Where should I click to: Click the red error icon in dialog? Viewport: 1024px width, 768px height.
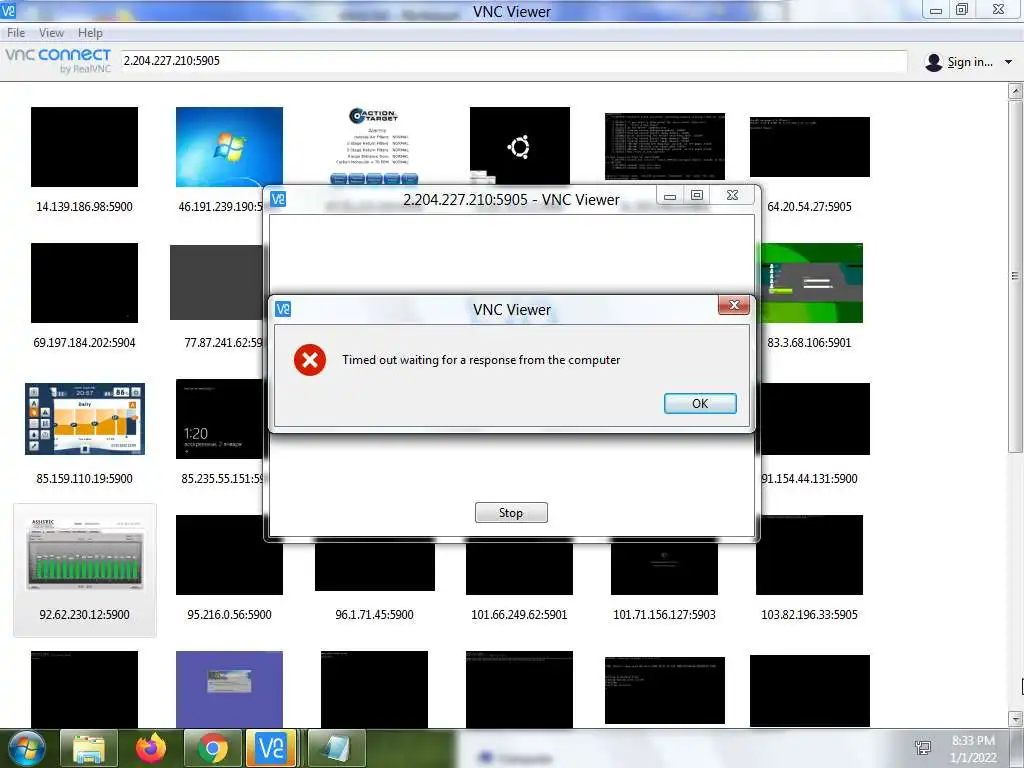(310, 360)
